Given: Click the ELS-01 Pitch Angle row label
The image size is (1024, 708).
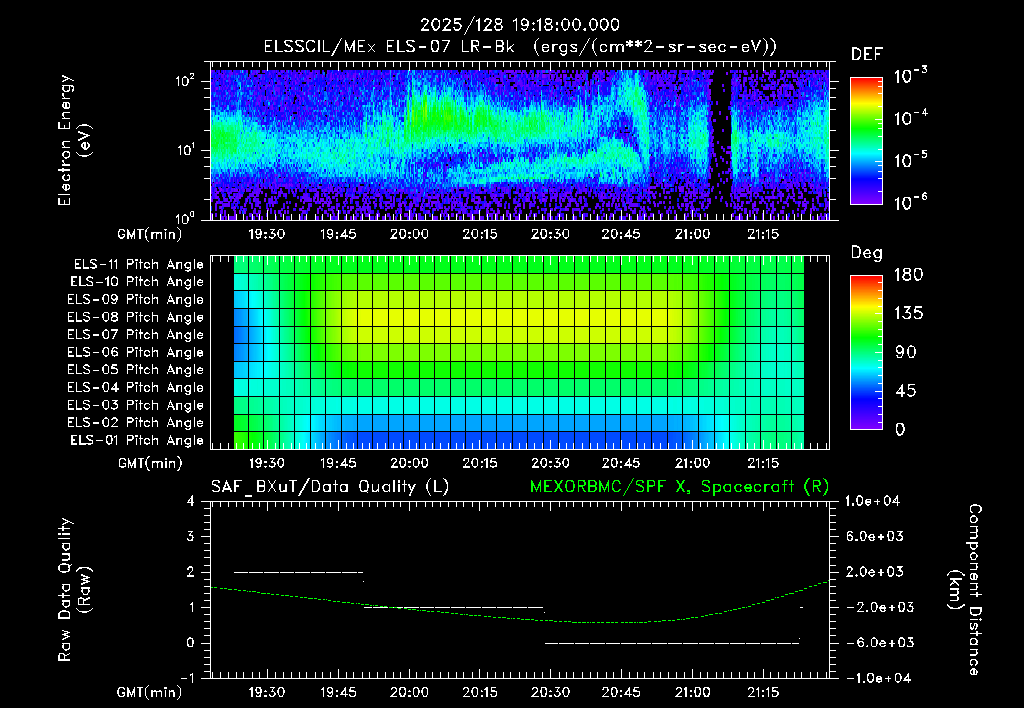Looking at the screenshot, I should coord(137,440).
